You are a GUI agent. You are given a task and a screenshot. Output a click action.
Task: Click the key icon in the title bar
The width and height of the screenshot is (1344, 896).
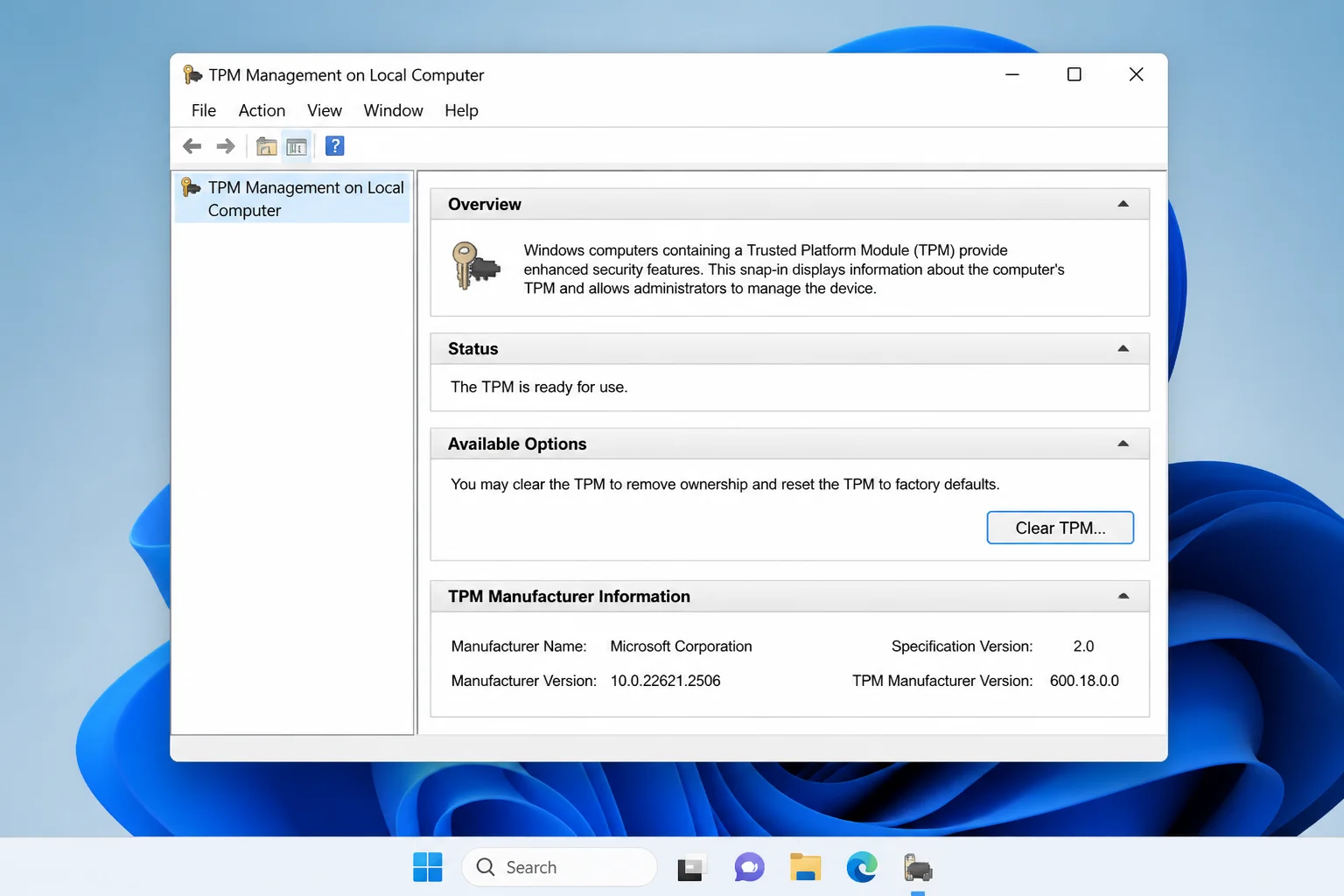click(192, 74)
